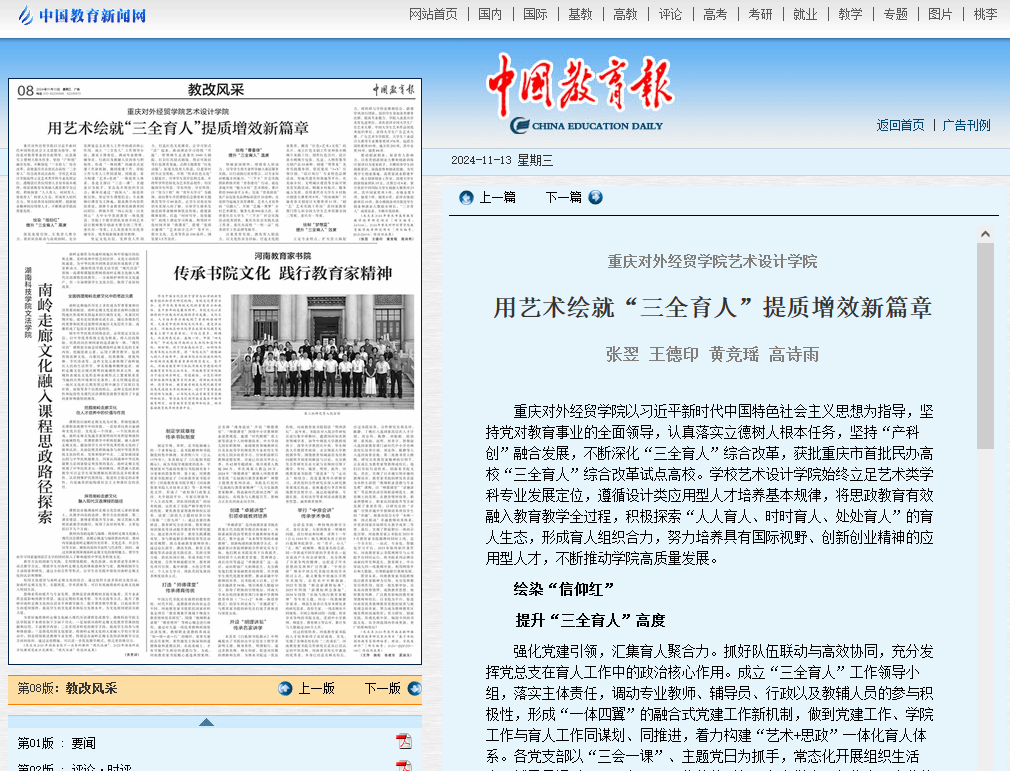This screenshot has height=771, width=1010.
Task: Open 网站首页 in the top navigation
Action: pos(433,14)
